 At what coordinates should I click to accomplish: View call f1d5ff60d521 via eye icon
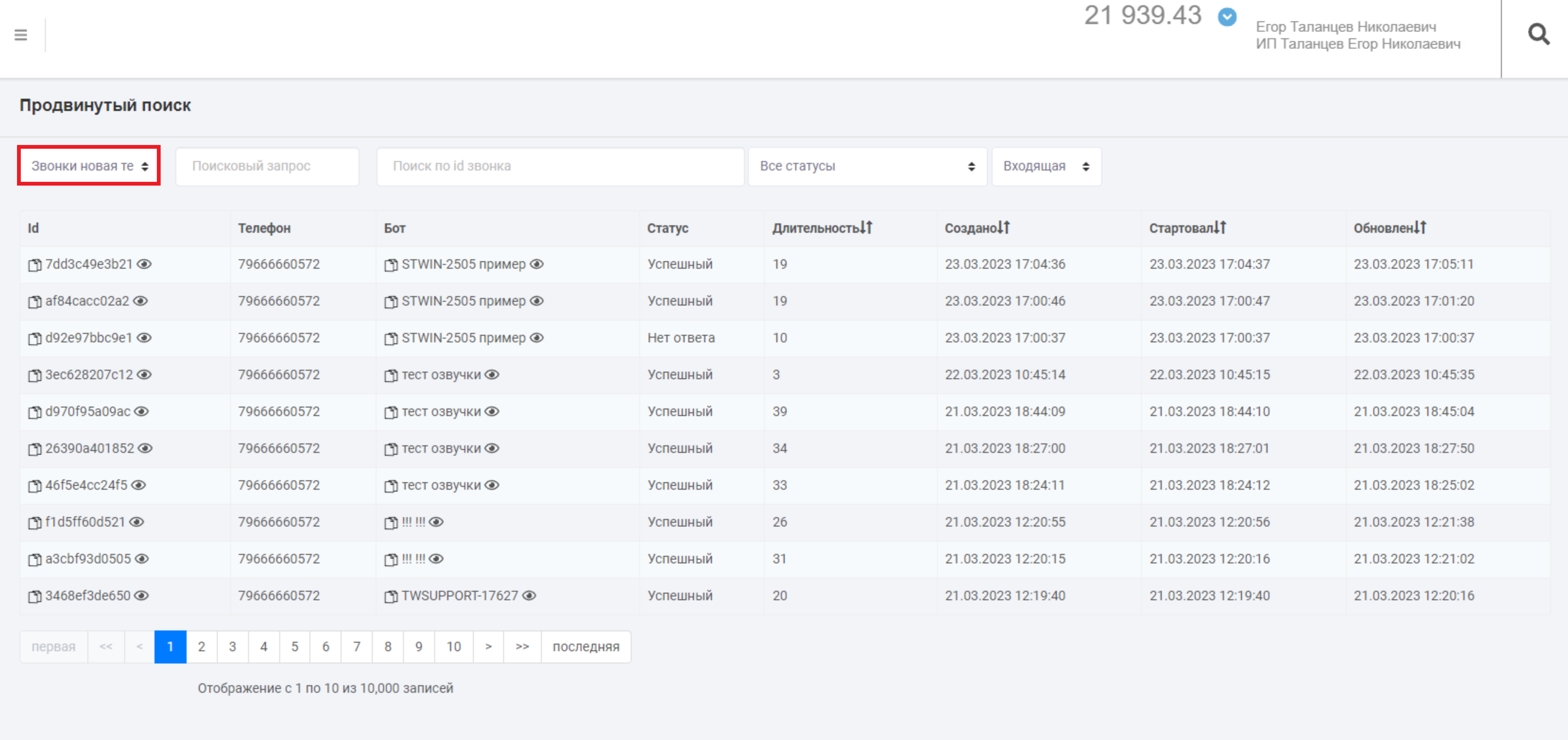(x=137, y=522)
